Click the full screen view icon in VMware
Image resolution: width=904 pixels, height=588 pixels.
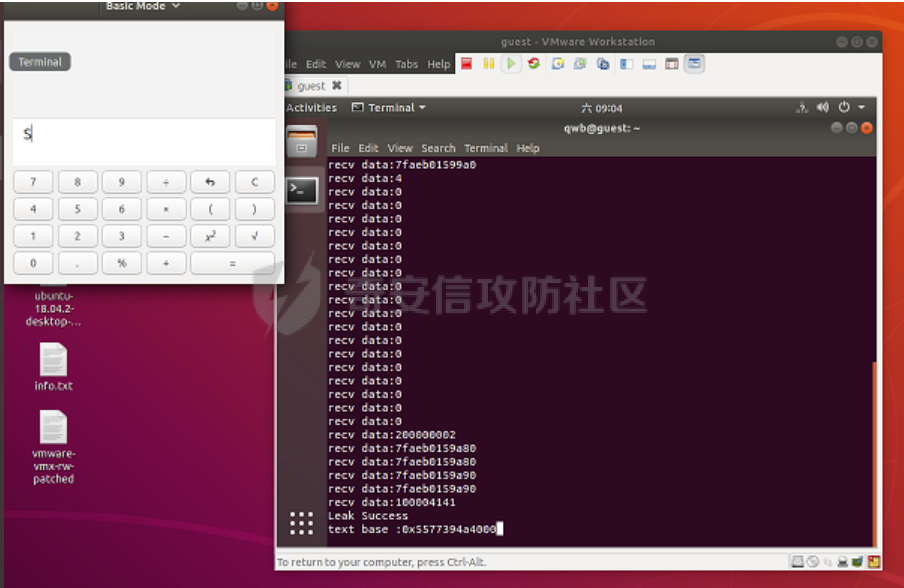point(672,64)
